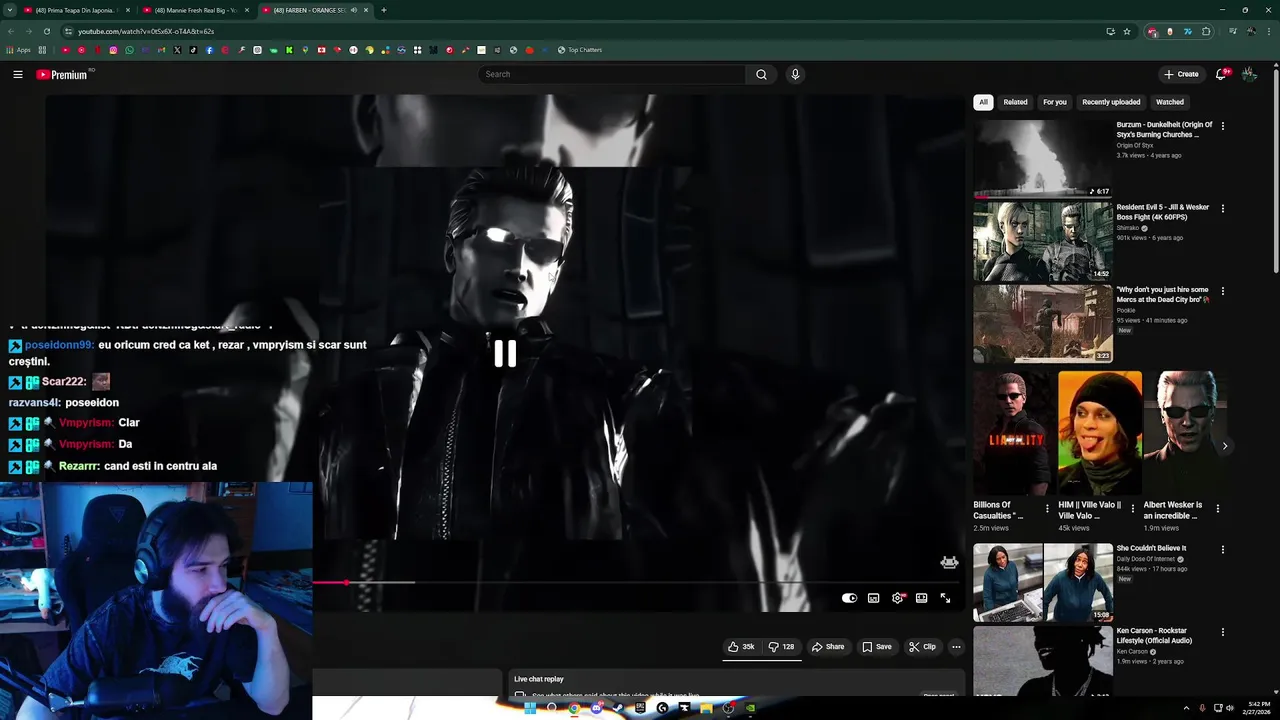
Task: Switch to theater mode
Action: point(921,598)
